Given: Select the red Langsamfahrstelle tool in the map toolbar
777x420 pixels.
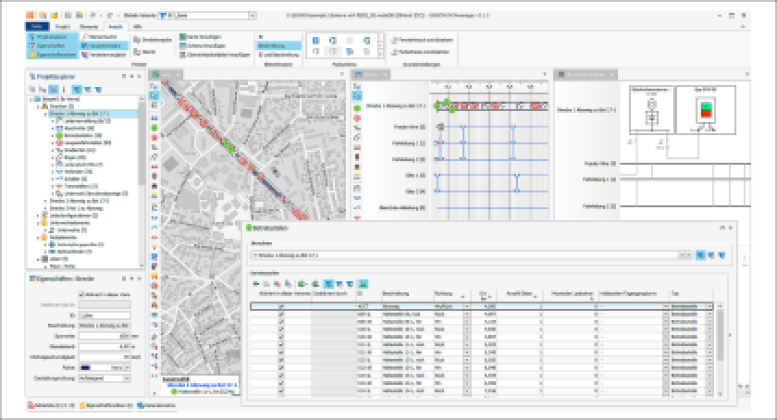Looking at the screenshot, I should pyautogui.click(x=154, y=137).
